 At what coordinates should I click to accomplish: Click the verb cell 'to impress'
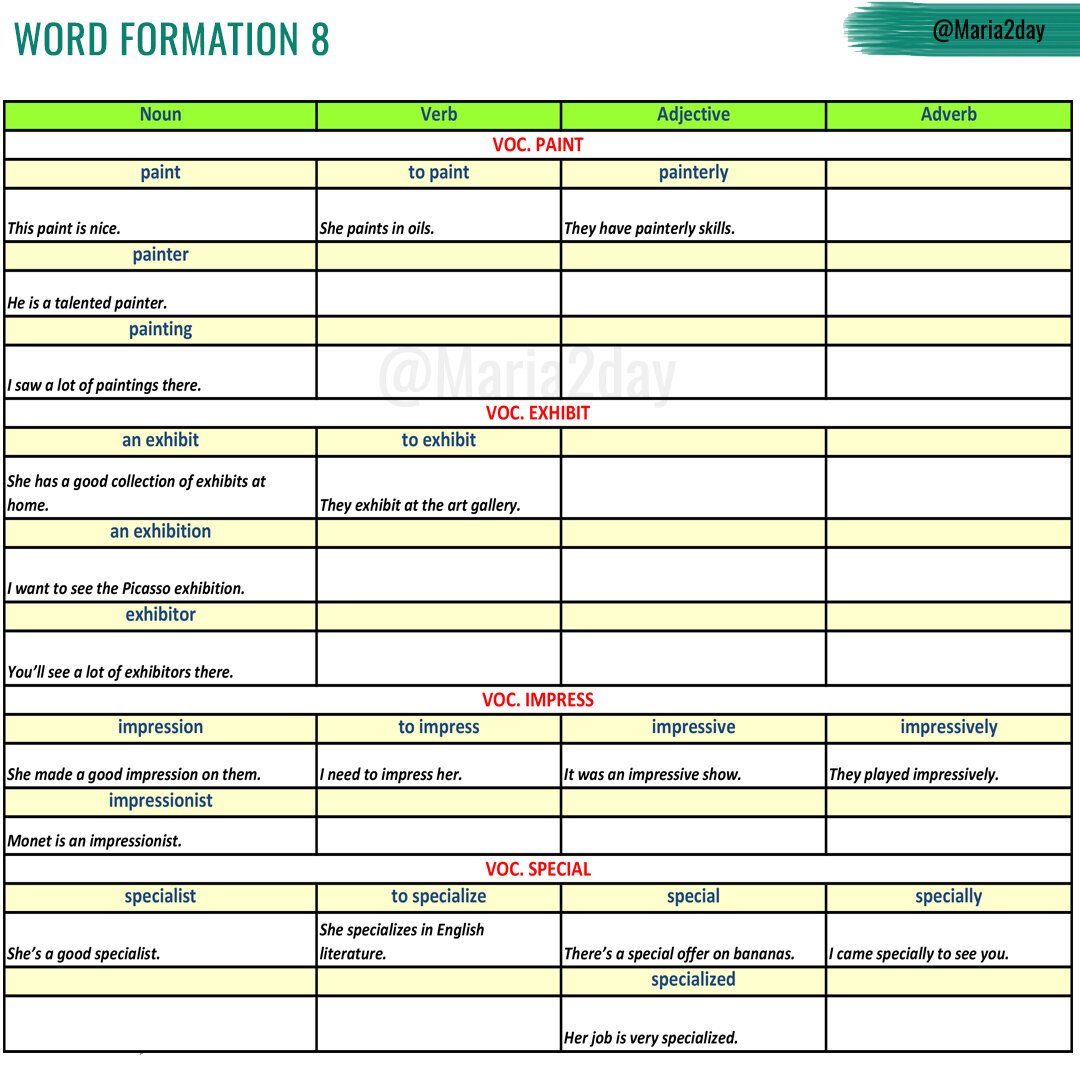(x=439, y=728)
